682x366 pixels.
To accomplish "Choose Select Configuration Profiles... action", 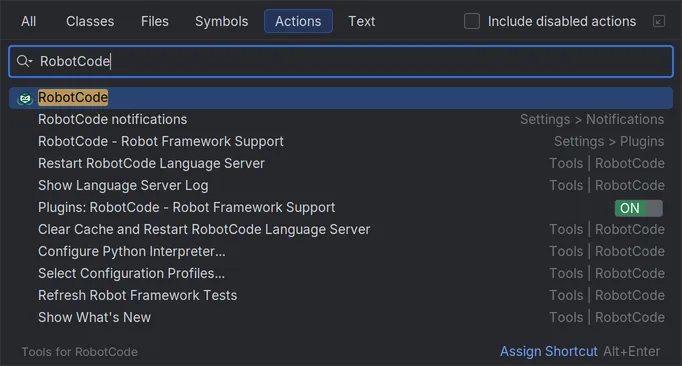I will tap(341, 274).
